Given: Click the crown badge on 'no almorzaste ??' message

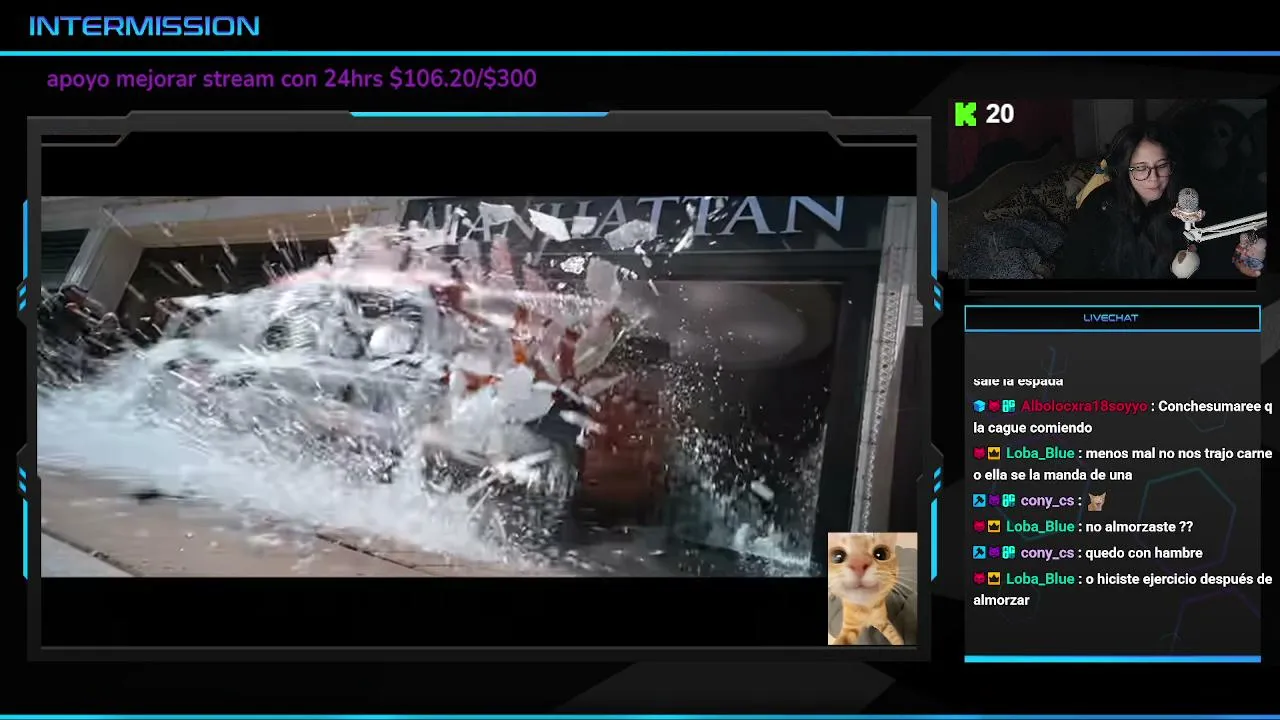Looking at the screenshot, I should click(x=994, y=526).
